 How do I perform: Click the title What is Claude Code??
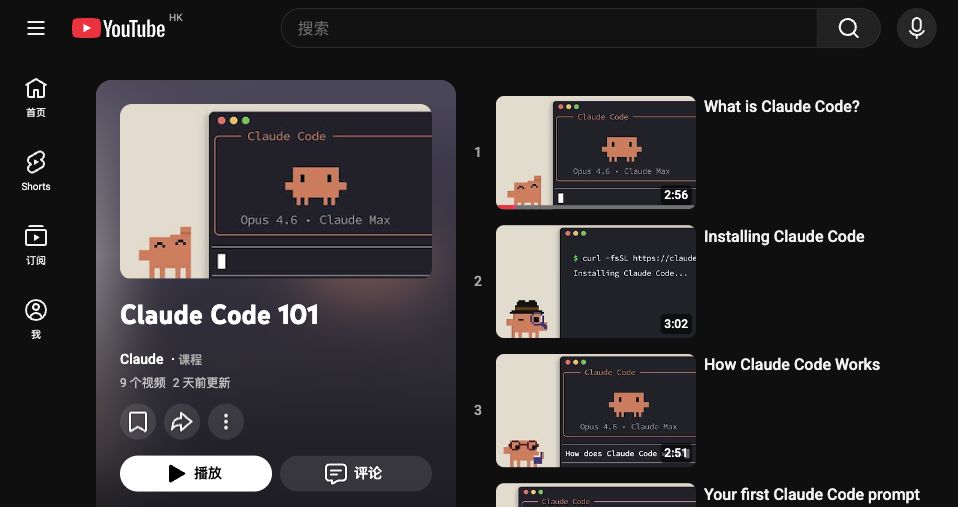[x=781, y=106]
